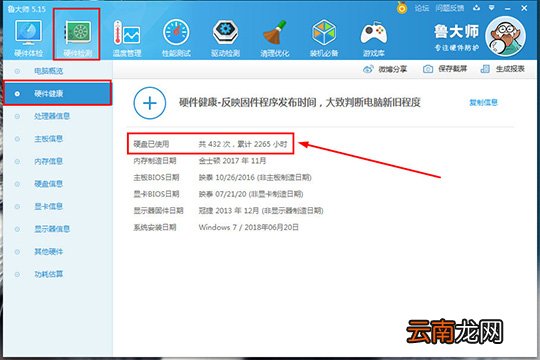Image resolution: width=540 pixels, height=360 pixels.
Task: Open 清理优化 broom icon
Action: click(x=274, y=33)
